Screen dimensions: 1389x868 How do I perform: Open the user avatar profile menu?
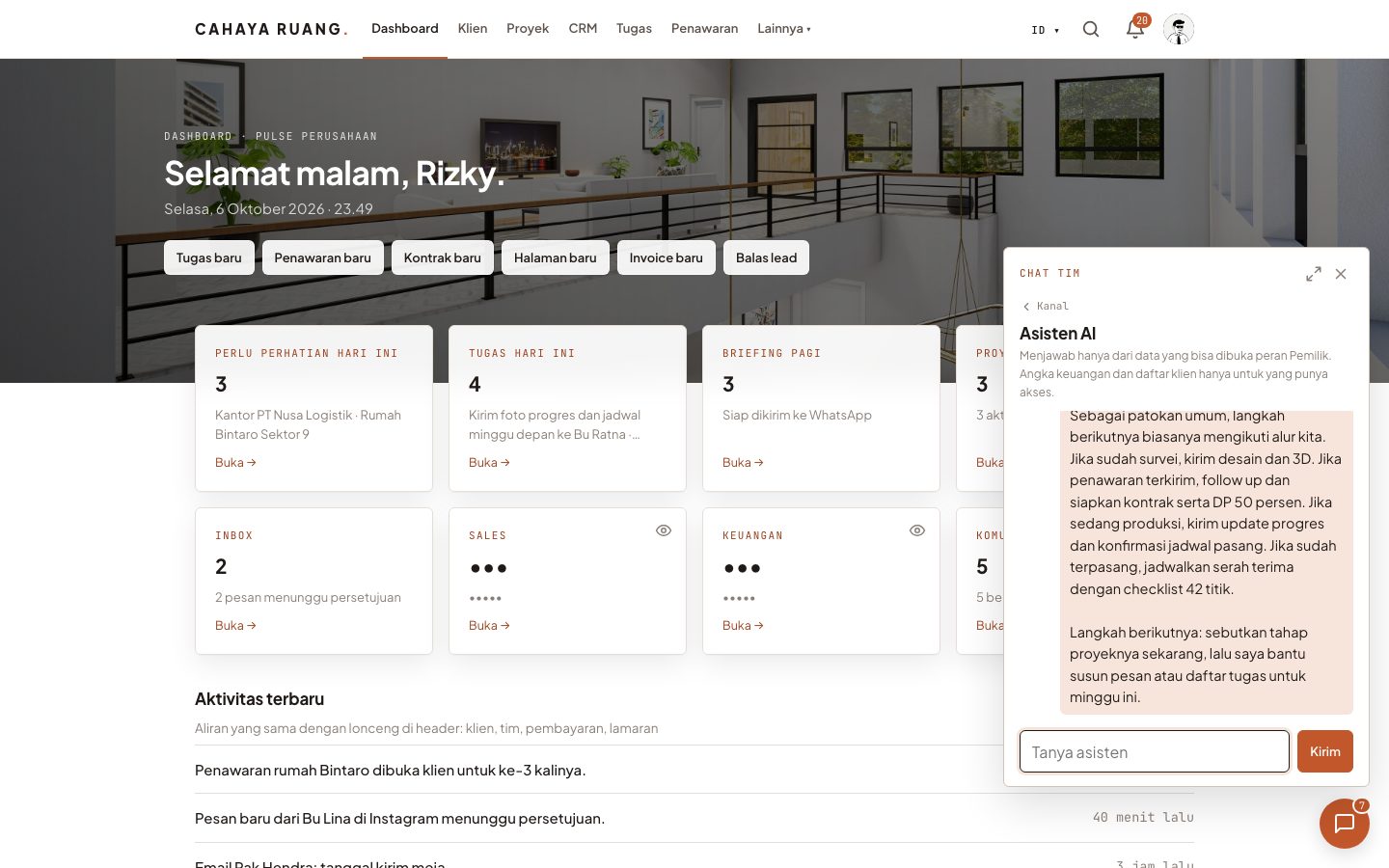(1179, 29)
